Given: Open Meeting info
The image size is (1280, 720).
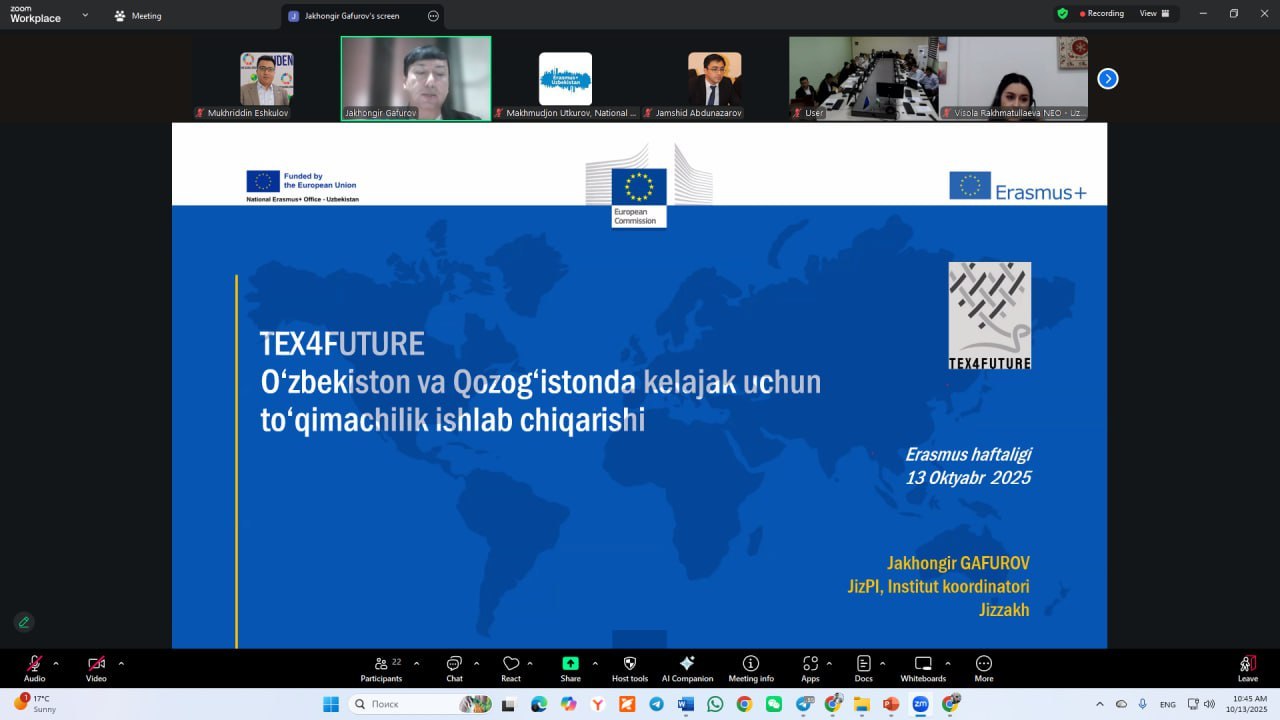Looking at the screenshot, I should pyautogui.click(x=751, y=665).
